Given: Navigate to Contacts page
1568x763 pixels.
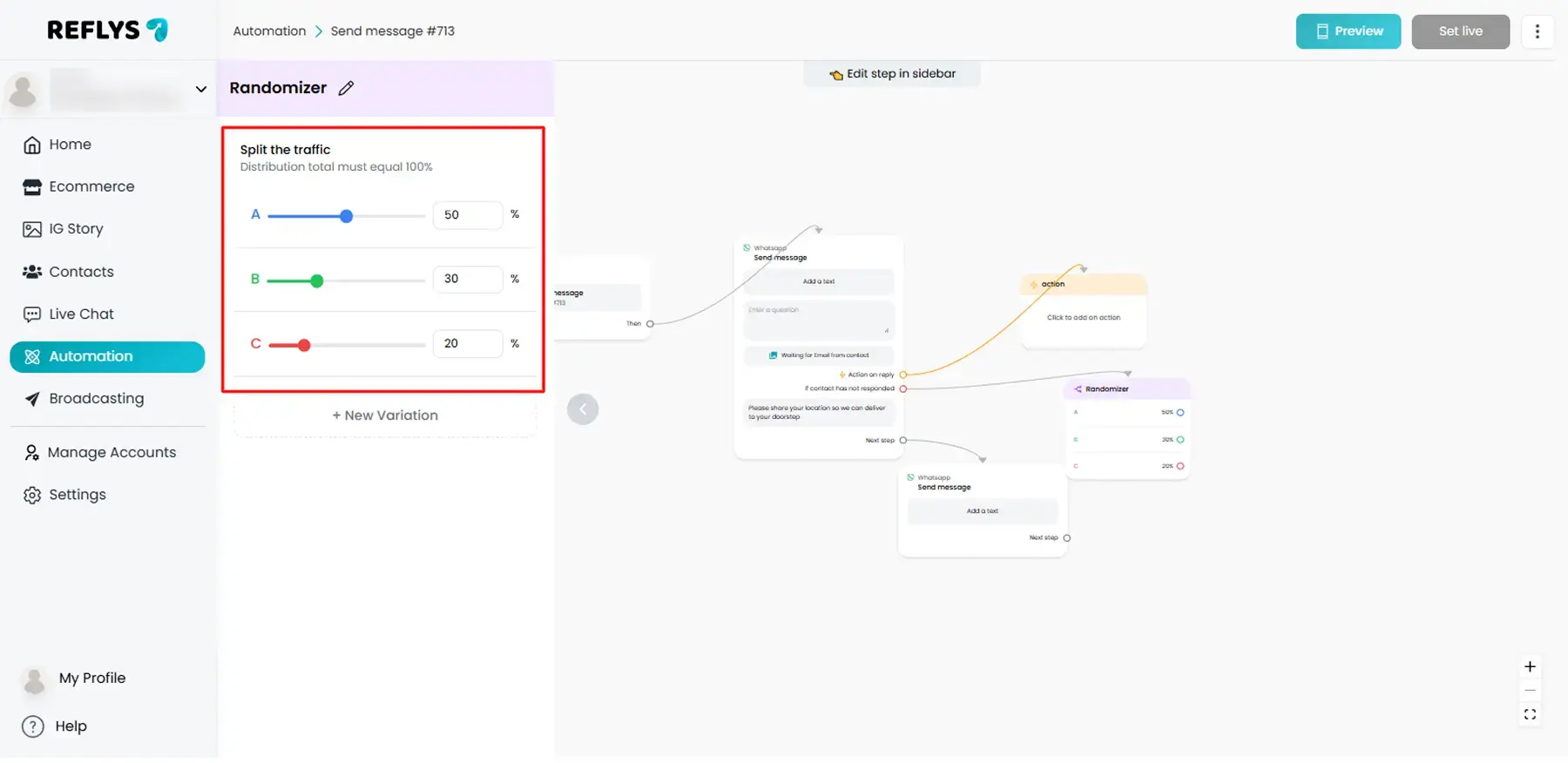Looking at the screenshot, I should pyautogui.click(x=81, y=272).
